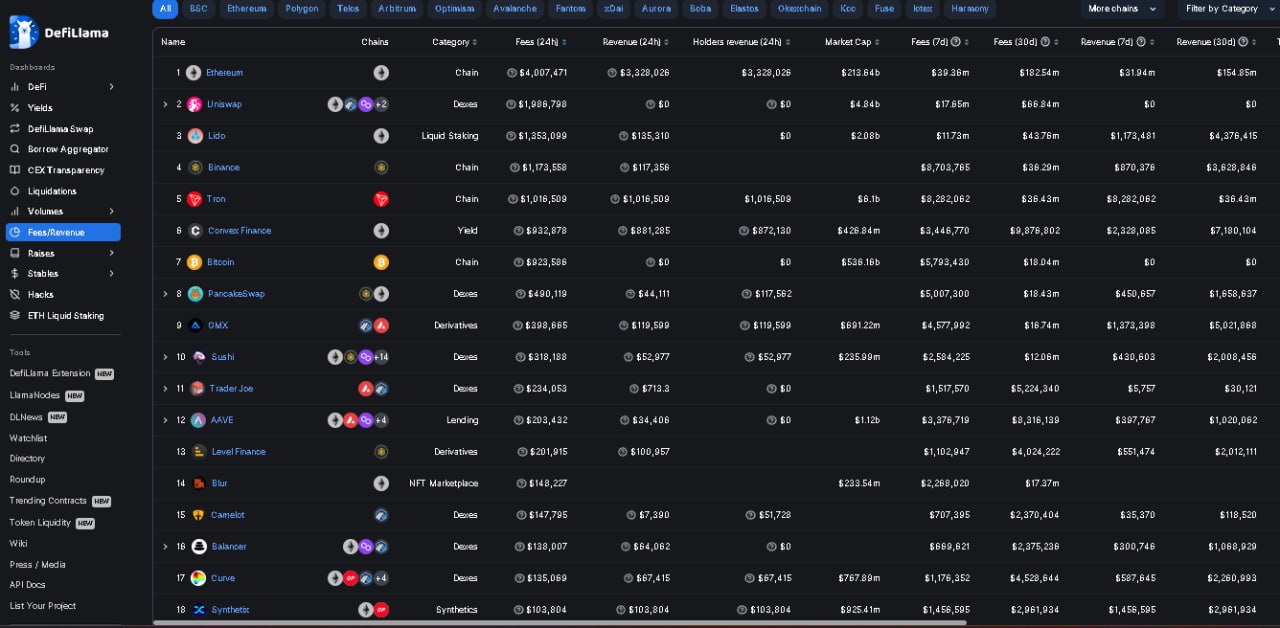
Task: Select the Optimism chain tab
Action: tap(455, 9)
